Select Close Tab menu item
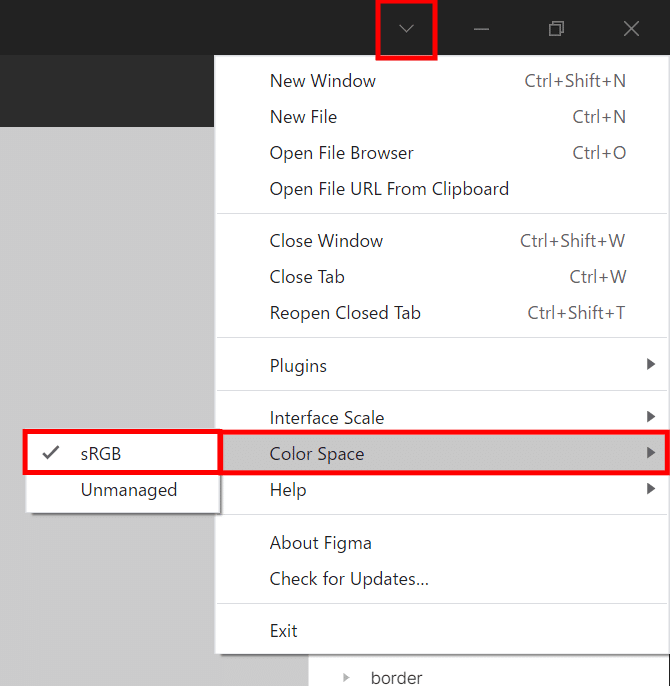The image size is (670, 686). (x=307, y=277)
